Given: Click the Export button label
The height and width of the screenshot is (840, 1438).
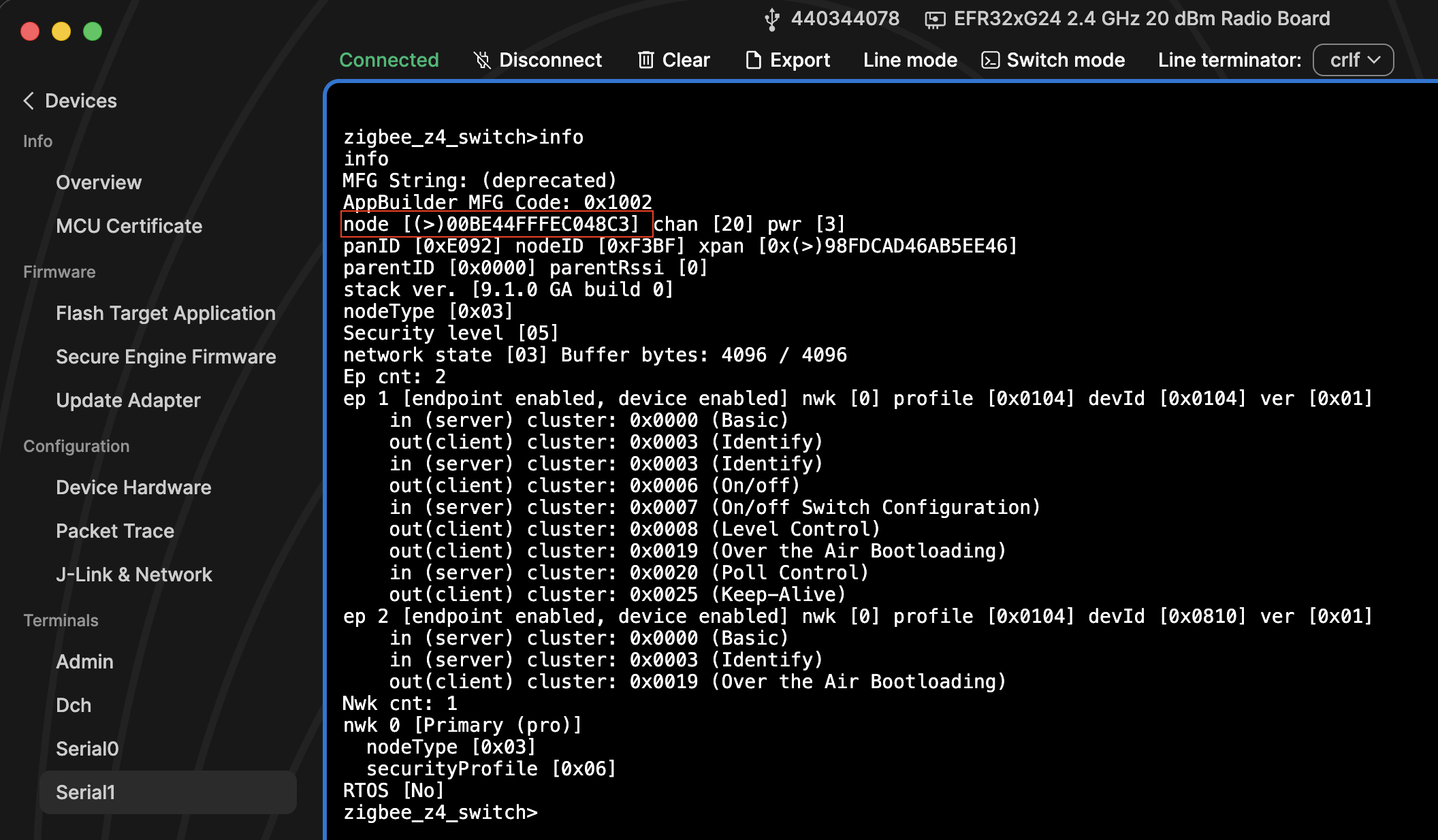Looking at the screenshot, I should (x=800, y=60).
